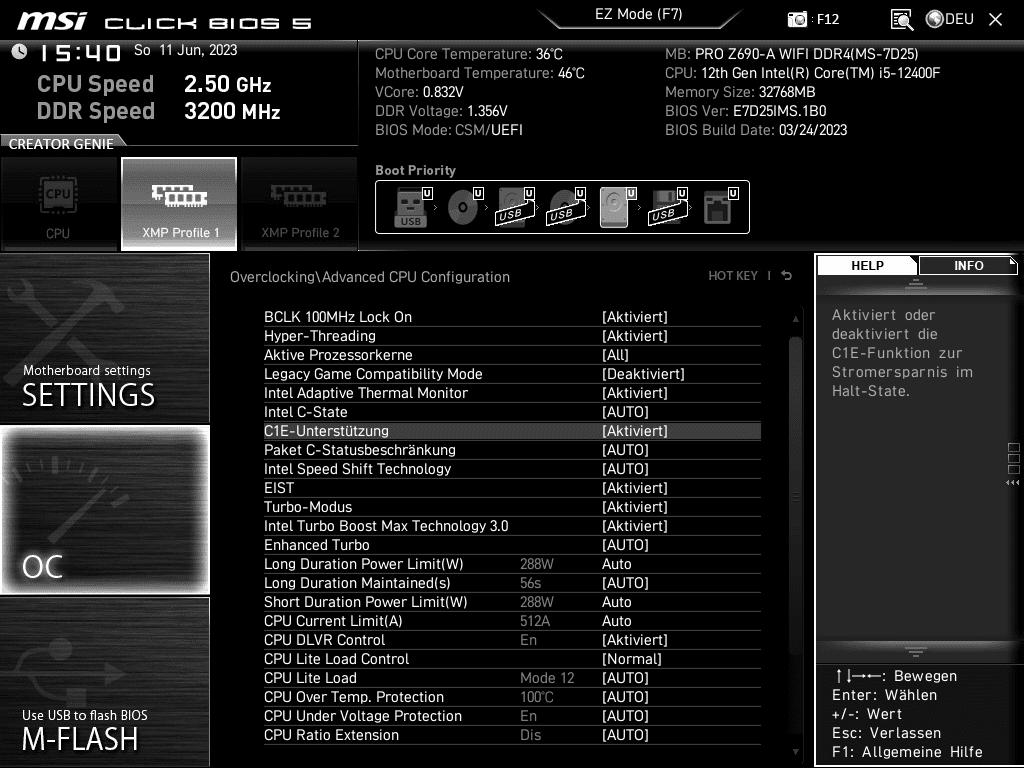Click the triple-arrow panel collapse icon
Viewport: 1024px width, 768px height.
[x=1012, y=483]
